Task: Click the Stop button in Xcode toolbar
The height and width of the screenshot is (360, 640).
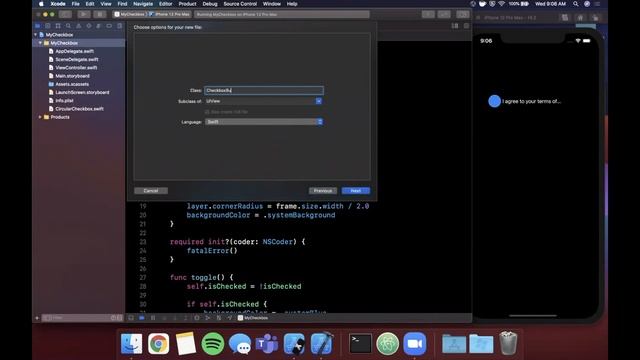Action: coord(100,14)
